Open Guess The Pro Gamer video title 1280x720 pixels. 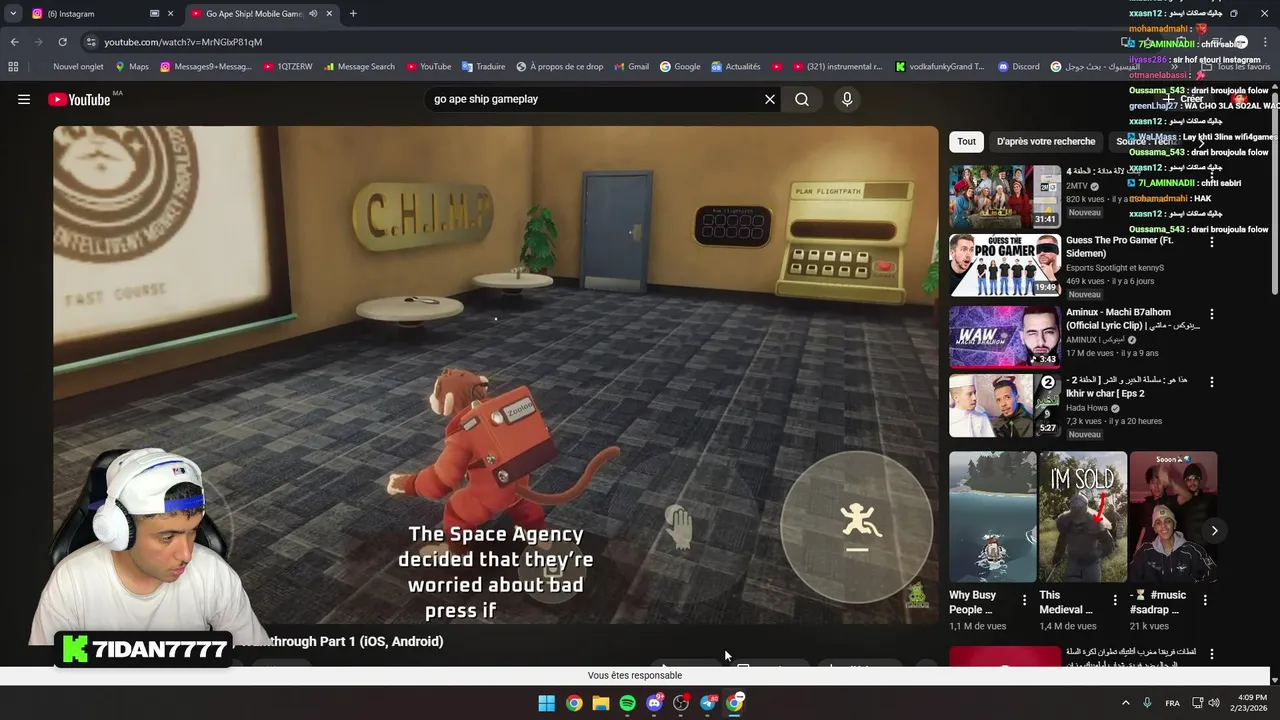coord(1120,247)
